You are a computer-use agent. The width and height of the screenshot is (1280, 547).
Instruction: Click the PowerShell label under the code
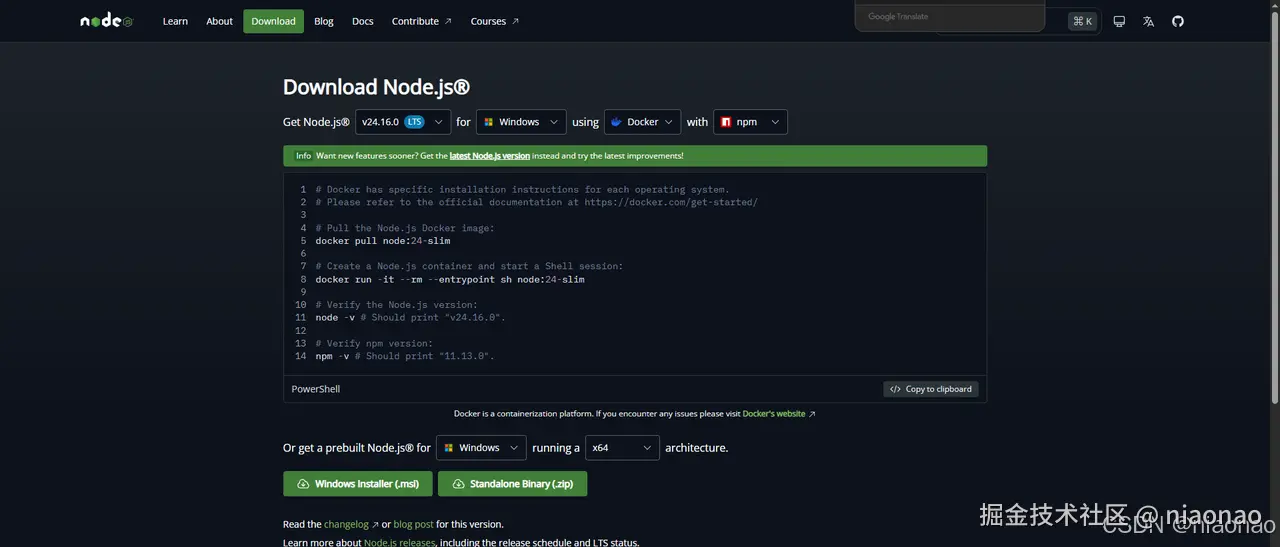coord(316,389)
